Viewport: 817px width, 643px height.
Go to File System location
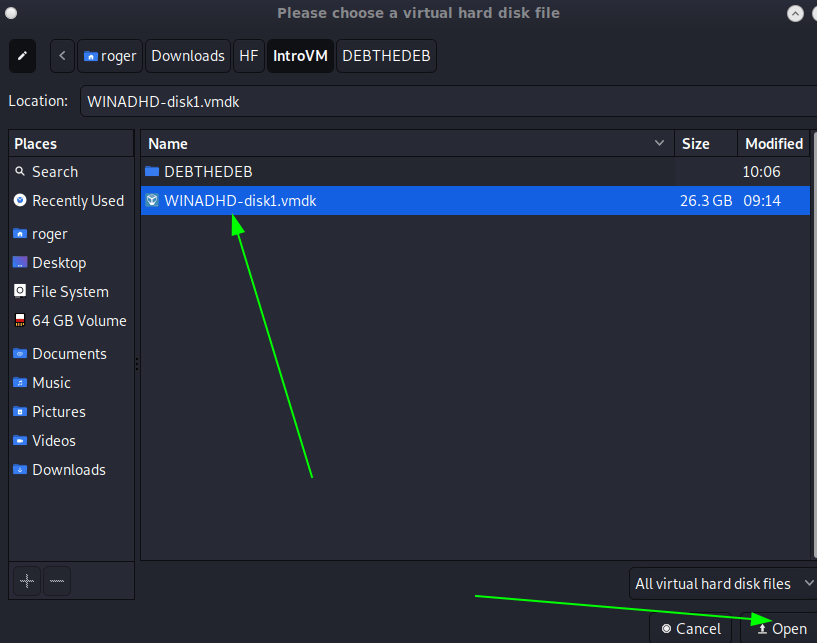click(70, 292)
